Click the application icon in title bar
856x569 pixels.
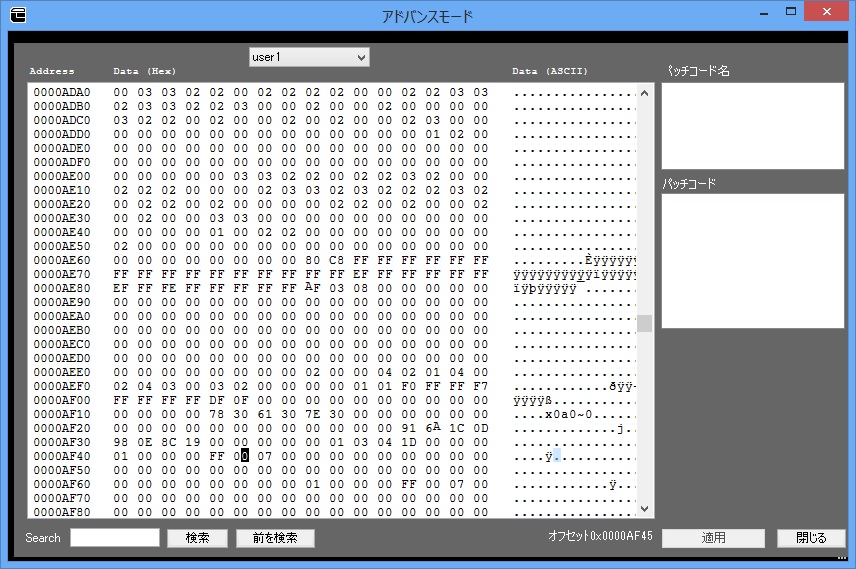pos(18,14)
